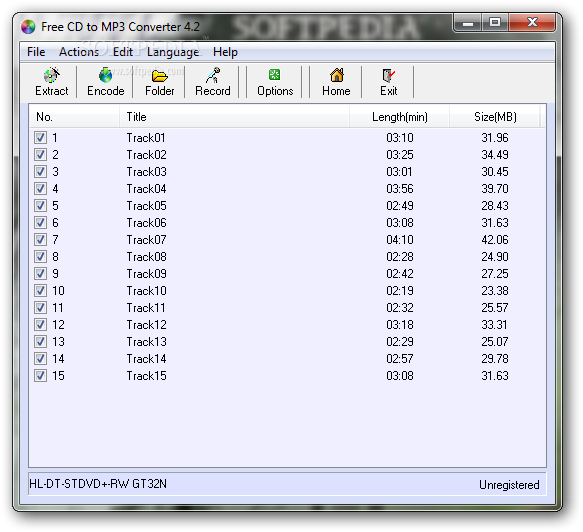The height and width of the screenshot is (532, 583).
Task: Select the Track07 title
Action: 146,240
